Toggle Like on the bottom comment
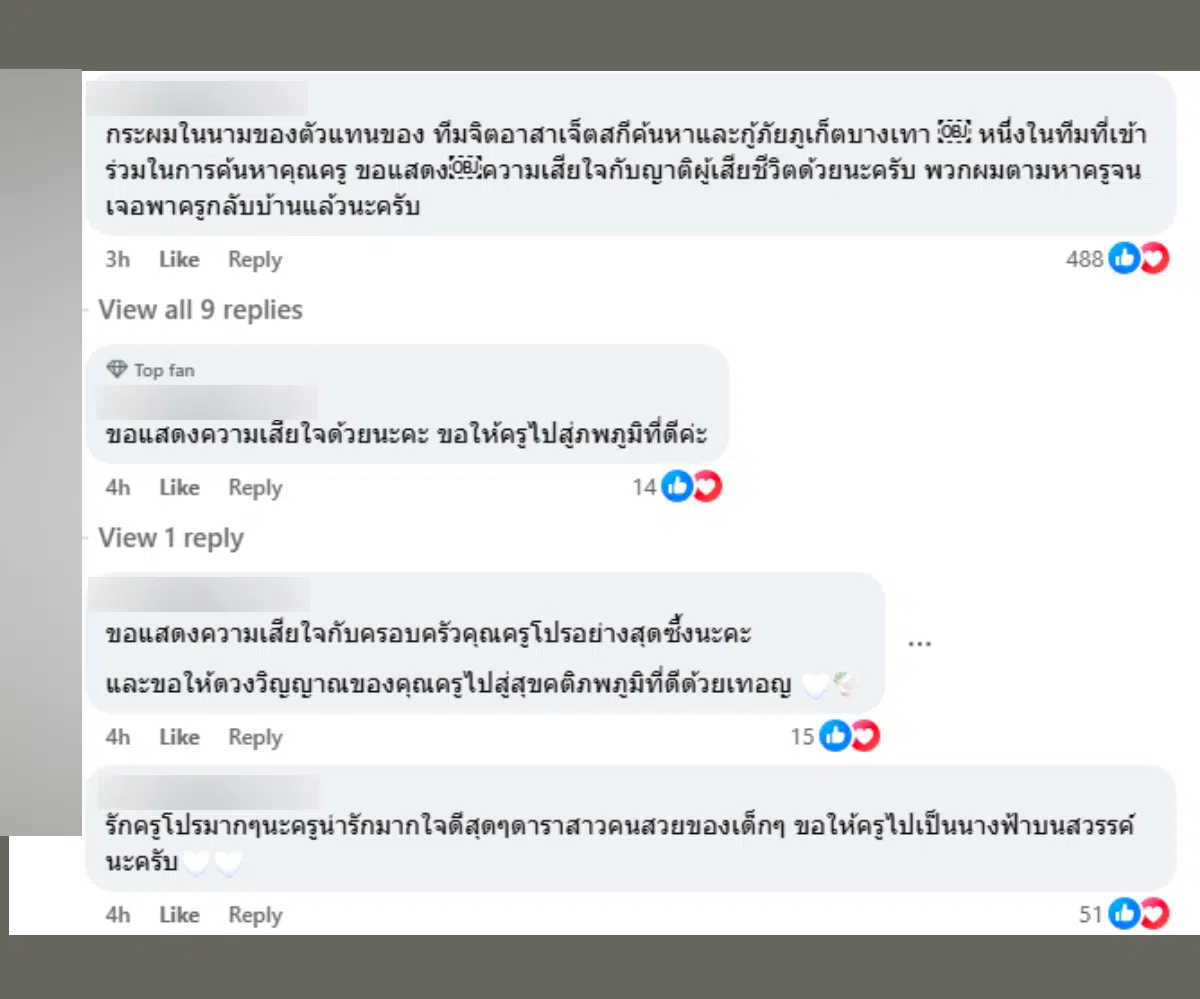Viewport: 1200px width, 999px height. click(x=178, y=913)
